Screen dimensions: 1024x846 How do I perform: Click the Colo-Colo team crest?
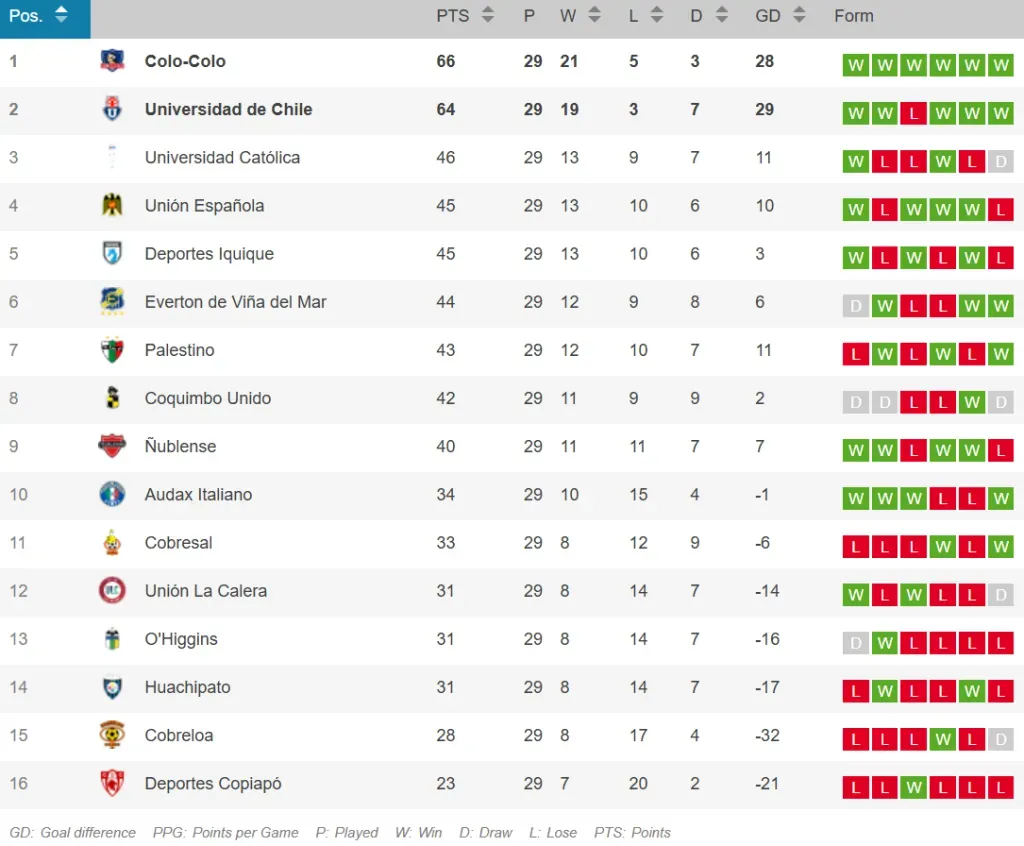click(x=112, y=61)
